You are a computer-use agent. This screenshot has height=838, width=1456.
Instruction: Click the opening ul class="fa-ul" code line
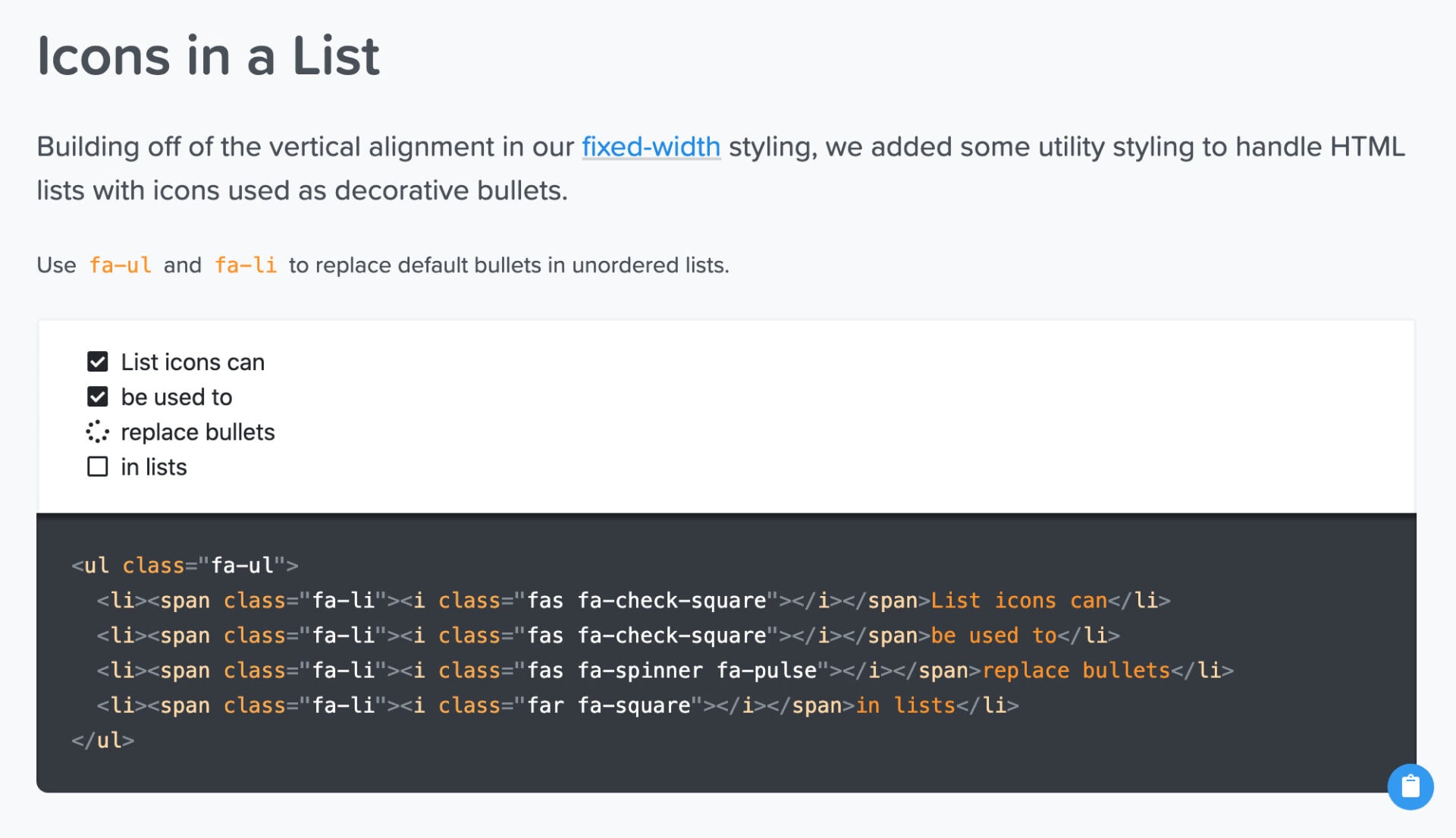[x=184, y=566]
